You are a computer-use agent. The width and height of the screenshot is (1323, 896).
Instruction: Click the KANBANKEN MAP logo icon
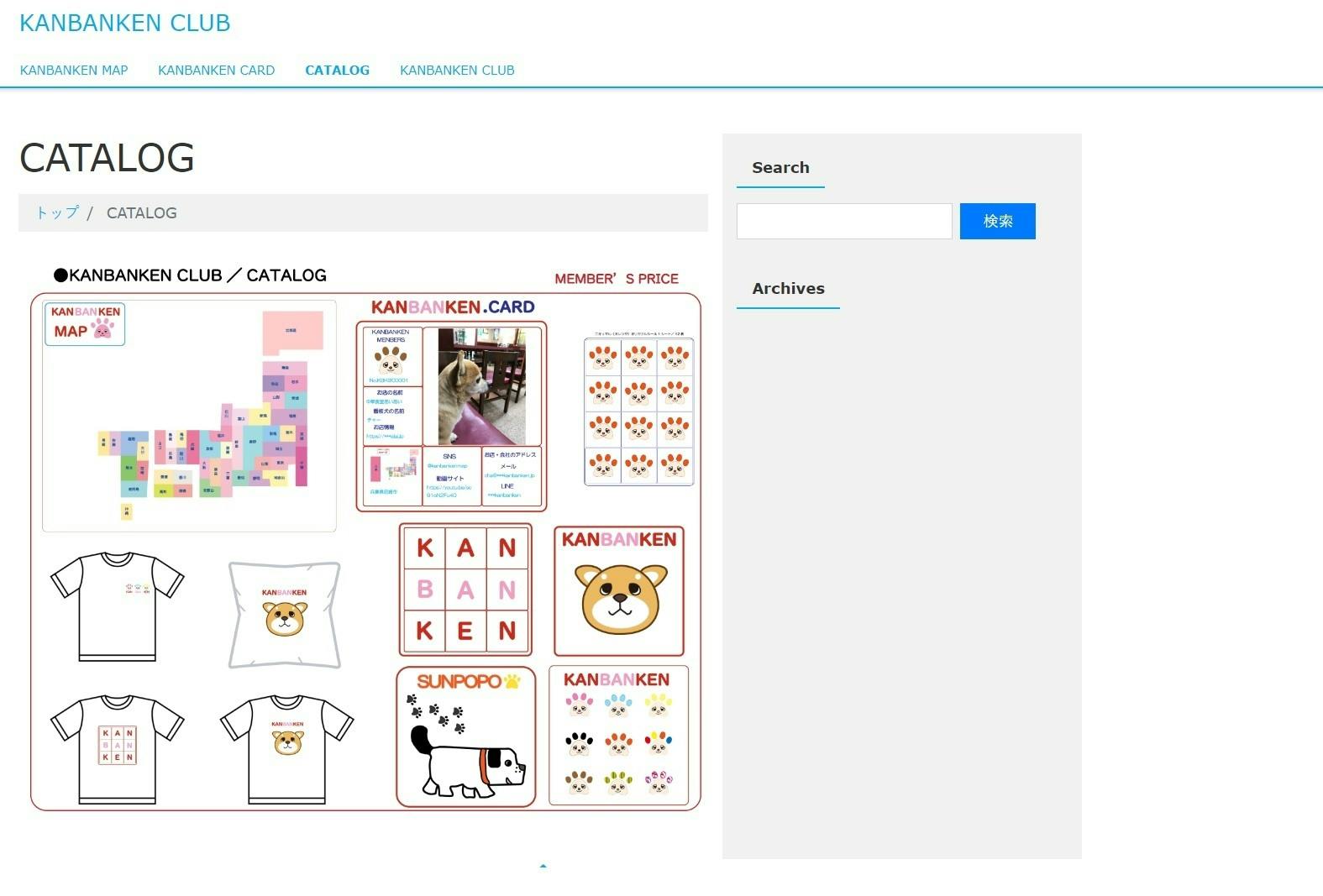[85, 324]
